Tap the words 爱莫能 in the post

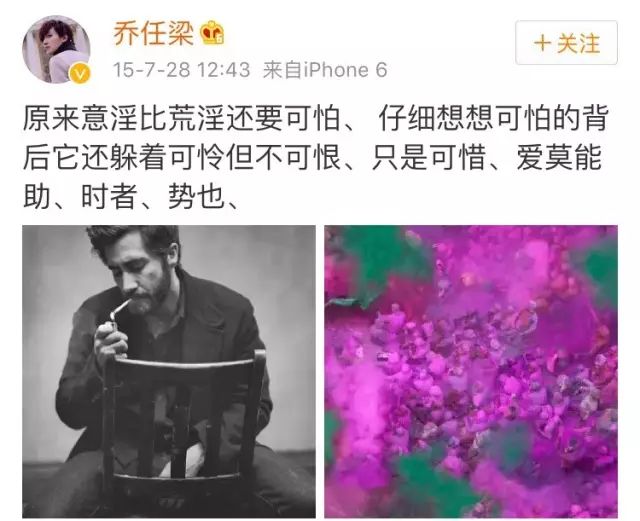tap(560, 158)
